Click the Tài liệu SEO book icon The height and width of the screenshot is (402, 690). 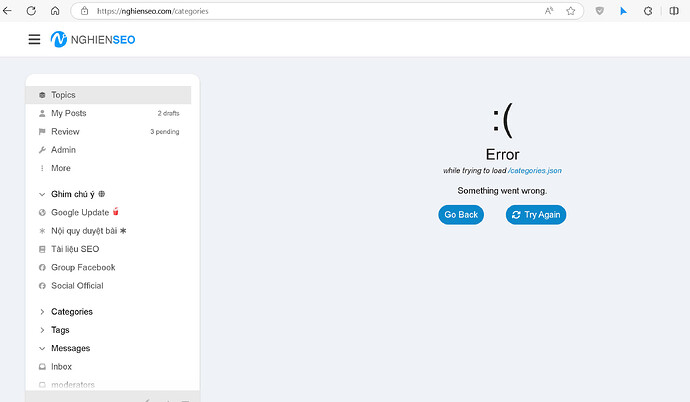(42, 249)
